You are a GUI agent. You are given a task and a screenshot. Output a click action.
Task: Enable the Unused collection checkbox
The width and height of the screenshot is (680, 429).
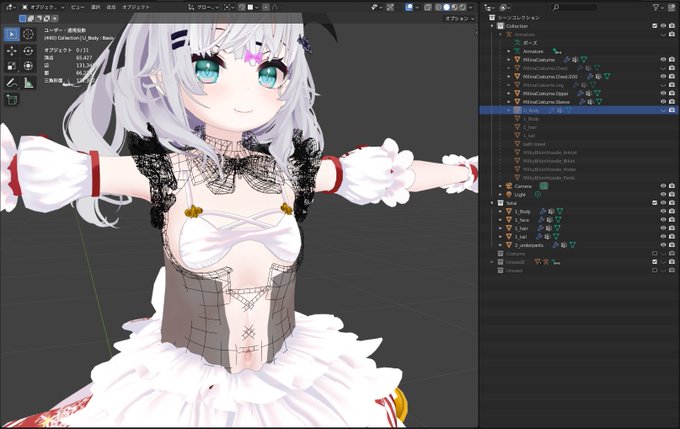pyautogui.click(x=655, y=271)
